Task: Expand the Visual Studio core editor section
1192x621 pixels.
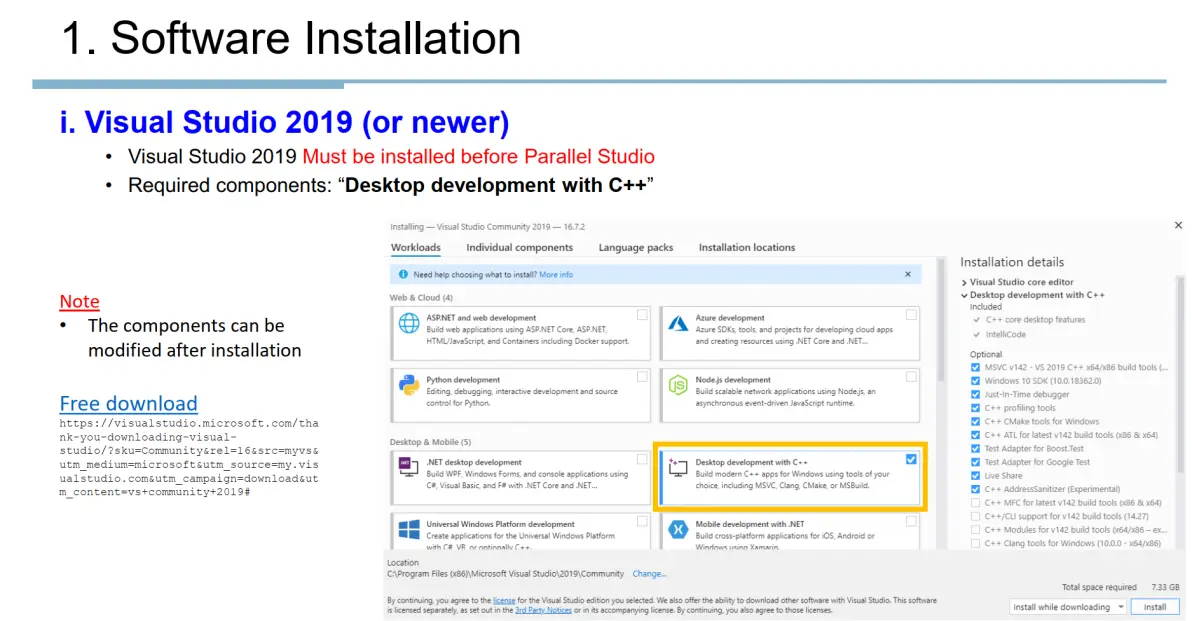Action: (963, 282)
